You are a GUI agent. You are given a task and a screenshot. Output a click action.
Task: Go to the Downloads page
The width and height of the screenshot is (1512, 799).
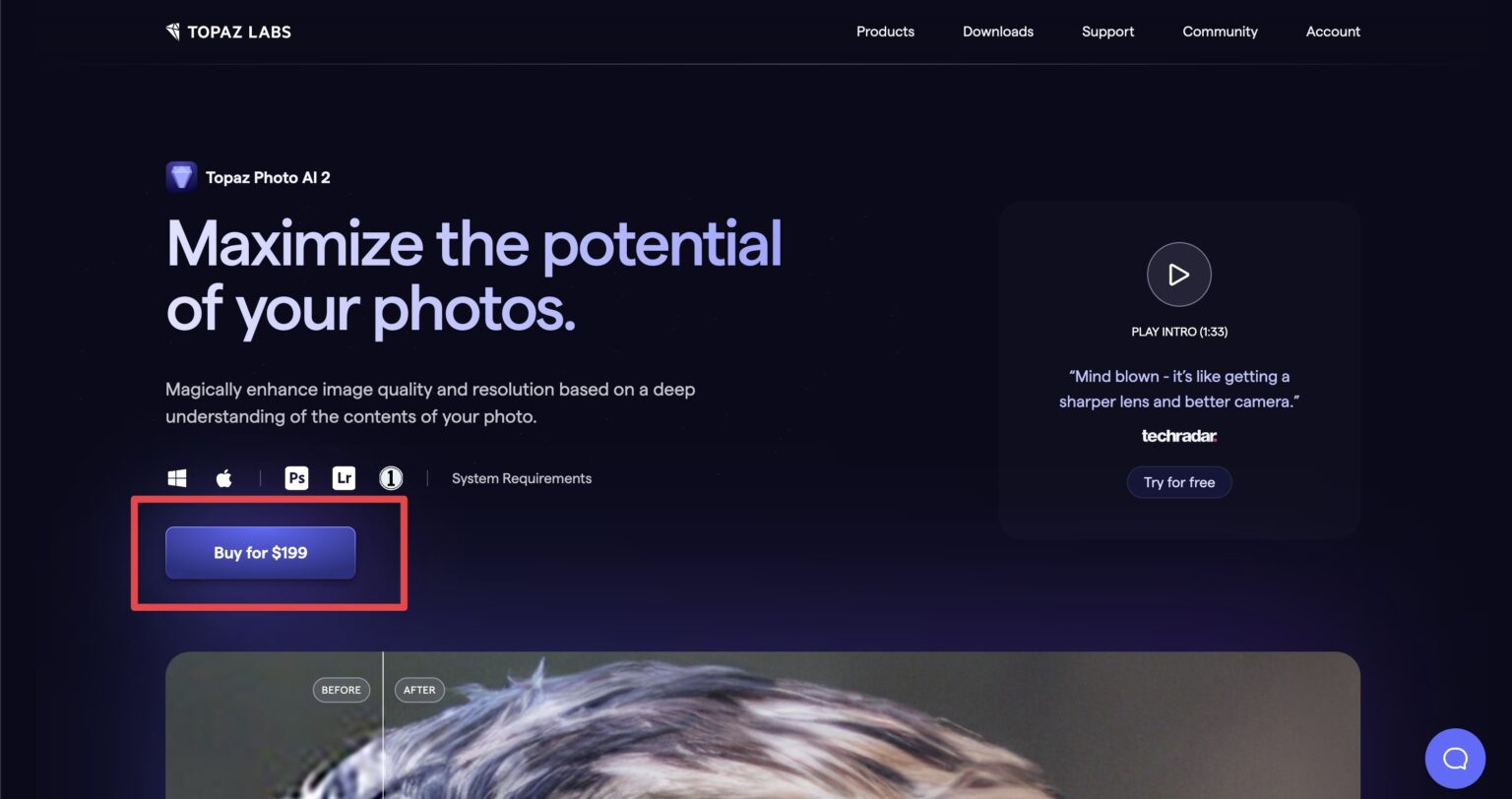[x=998, y=31]
